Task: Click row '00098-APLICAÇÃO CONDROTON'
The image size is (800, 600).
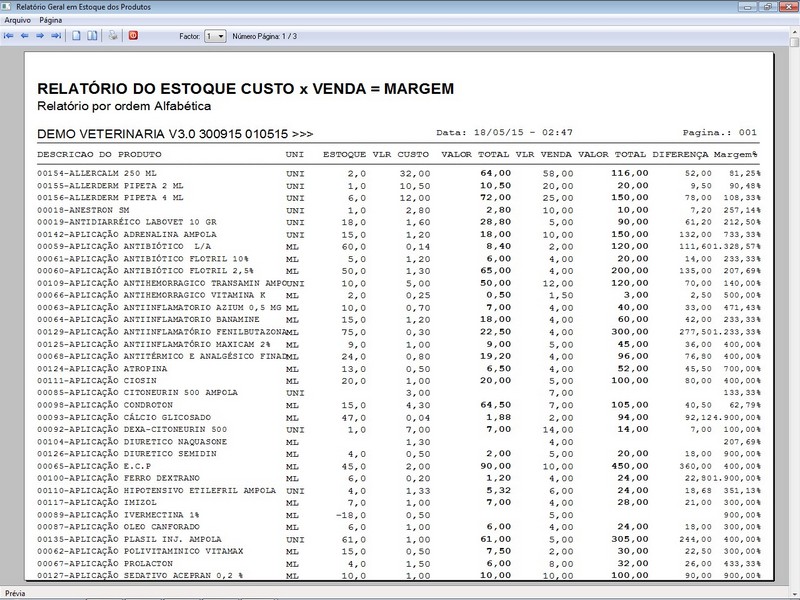Action: point(398,405)
